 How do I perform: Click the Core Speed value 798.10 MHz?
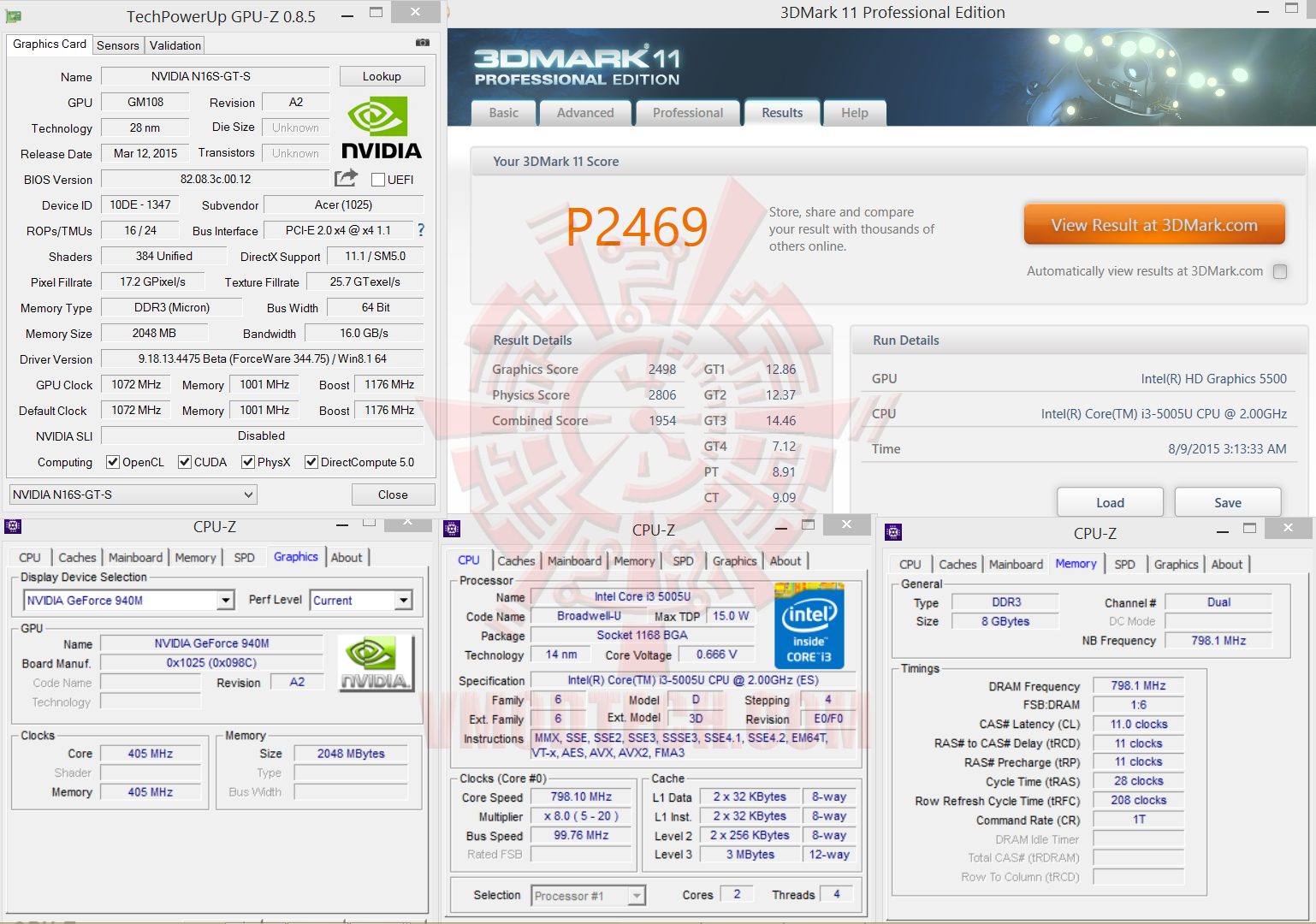tap(581, 797)
